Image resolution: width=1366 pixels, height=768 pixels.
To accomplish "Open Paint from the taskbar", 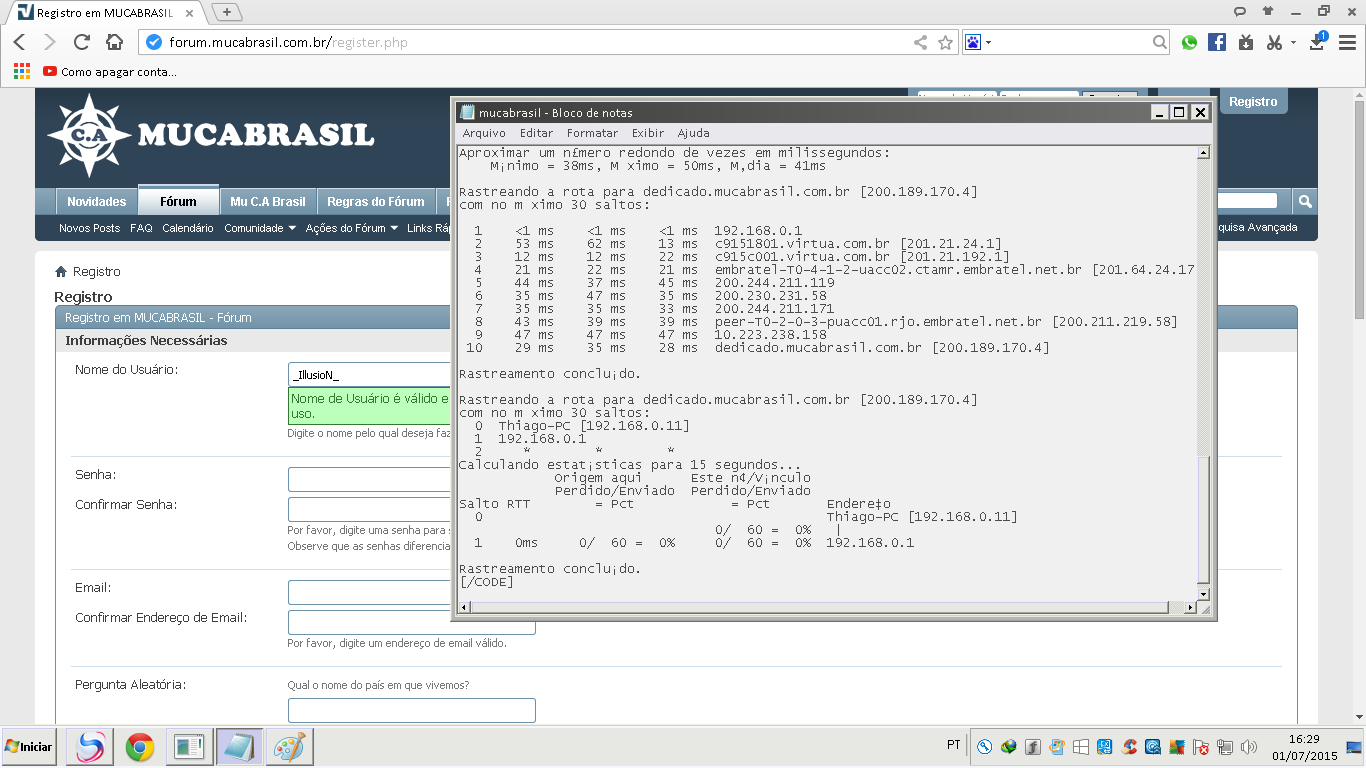I will 290,746.
